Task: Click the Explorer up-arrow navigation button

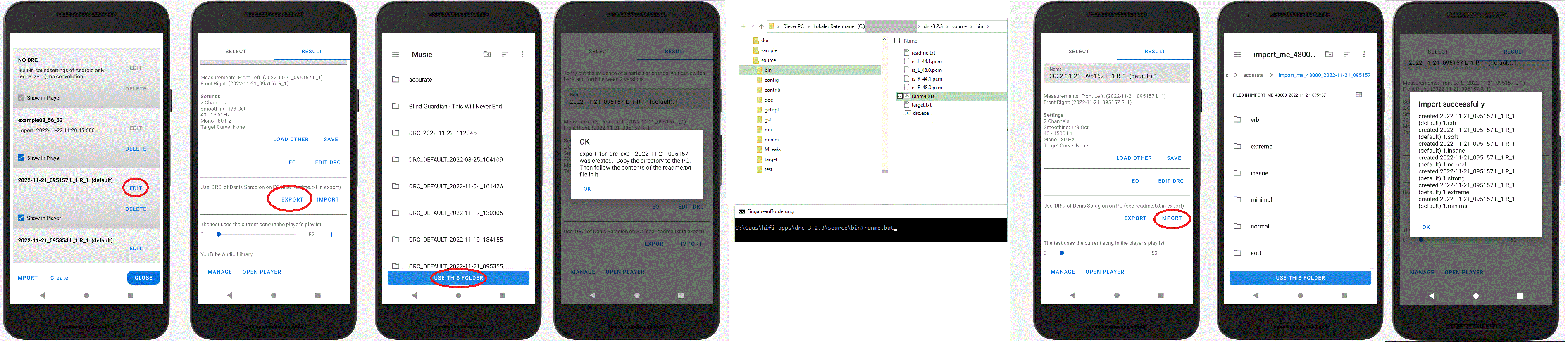Action: (x=761, y=27)
